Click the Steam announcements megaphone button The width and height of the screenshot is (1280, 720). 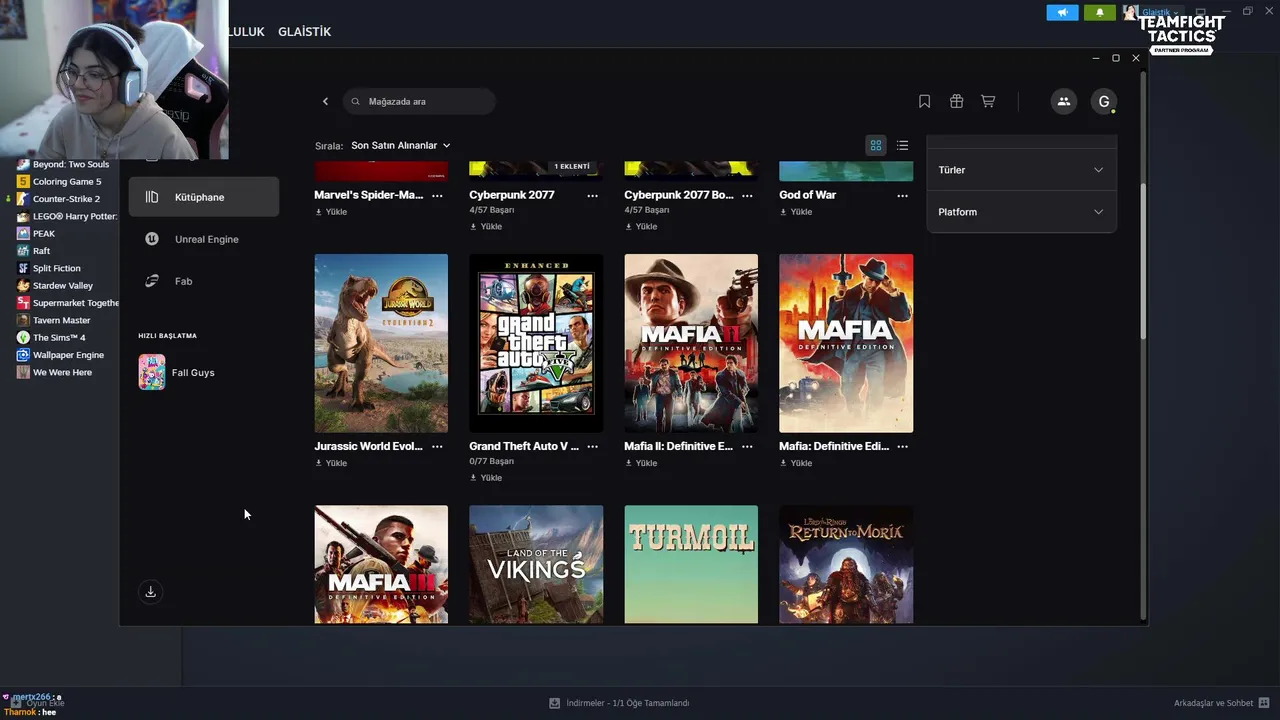[1062, 12]
